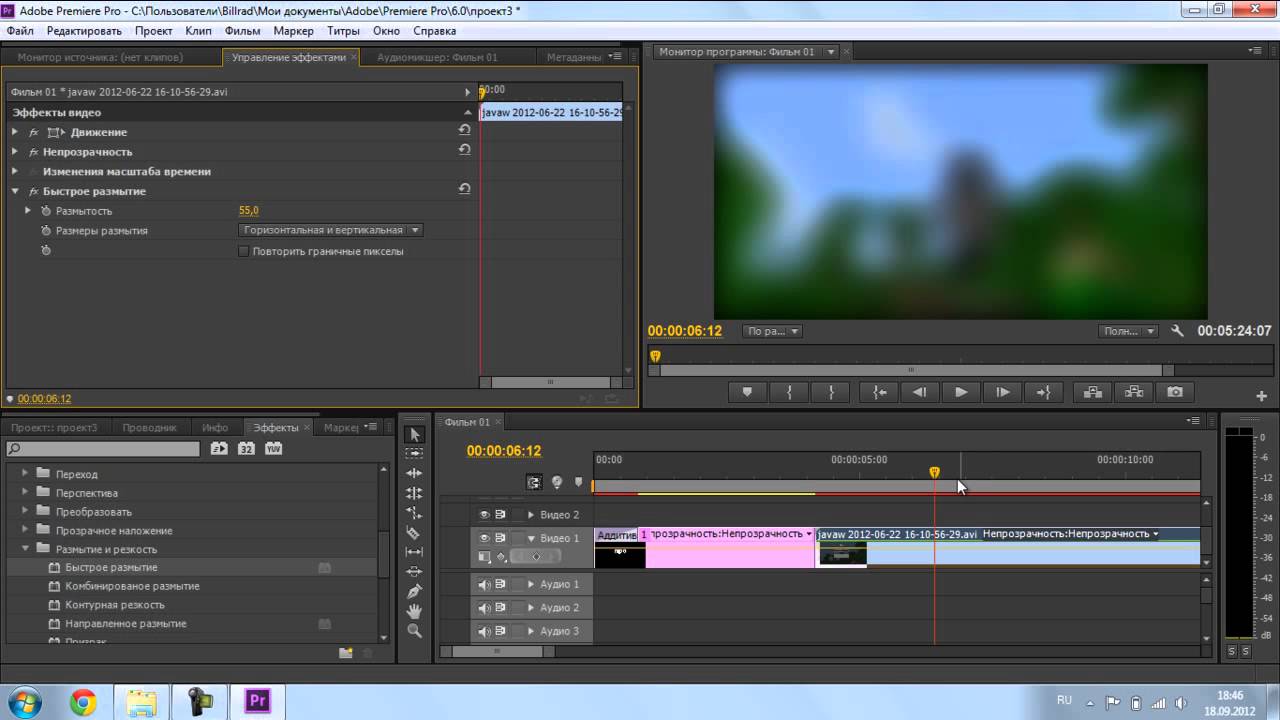Select Контурная резкость effect
This screenshot has height=720, width=1280.
tap(115, 605)
